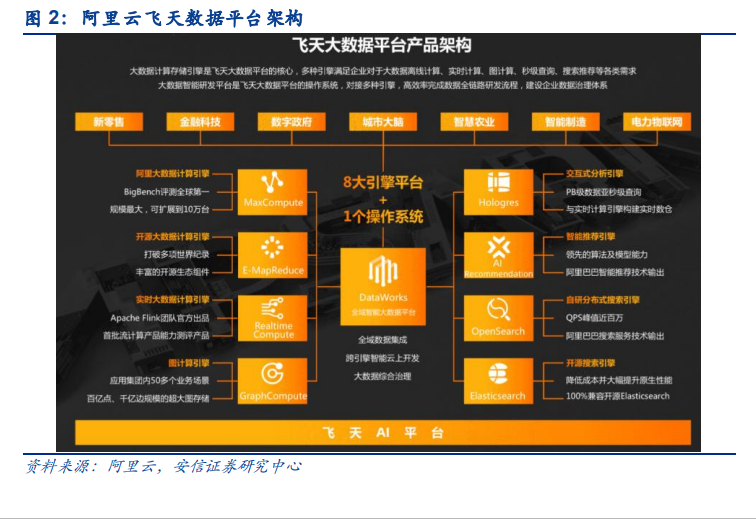Click the 降低成本并大幅提升原生性能 text
Viewport: 756px width, 519px height.
[619, 381]
